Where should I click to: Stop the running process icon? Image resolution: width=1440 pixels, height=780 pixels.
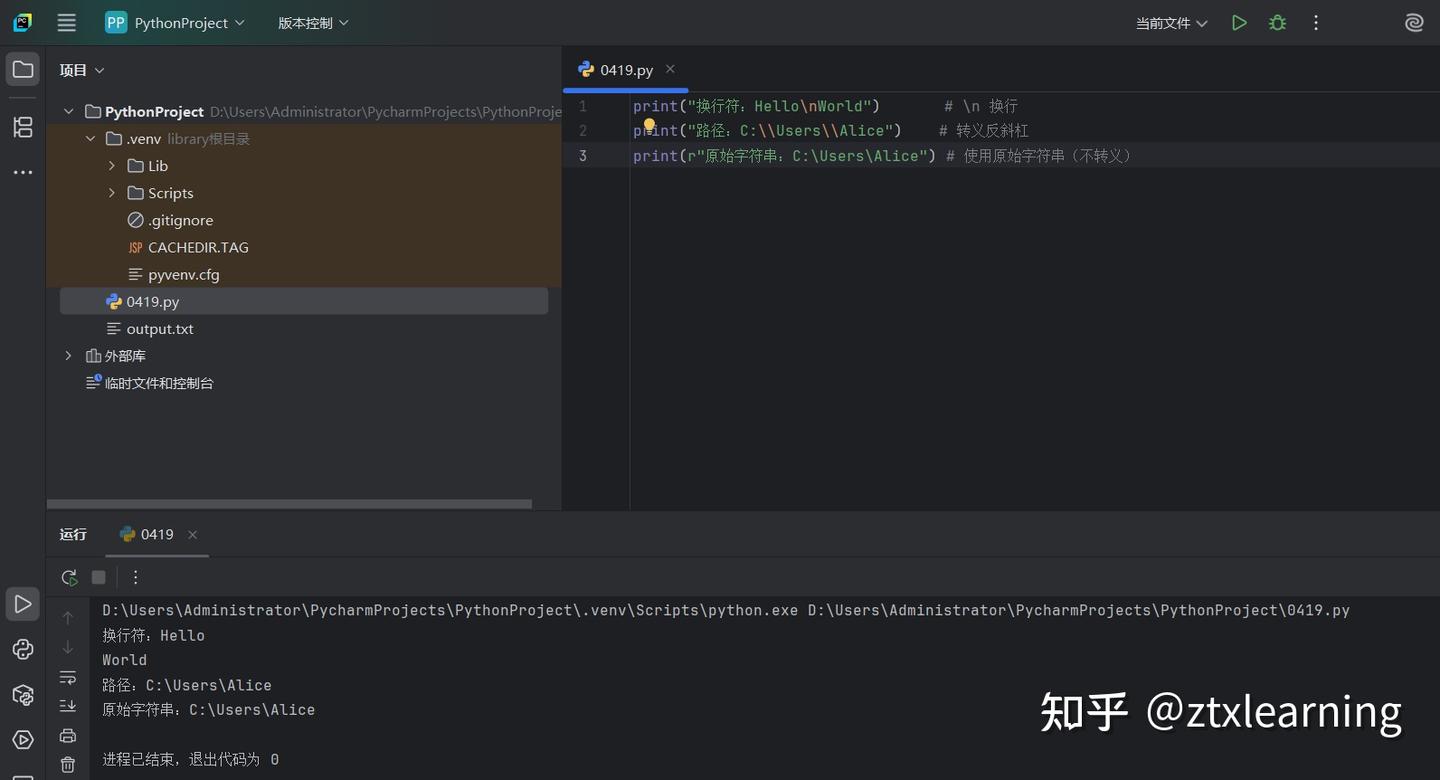pyautogui.click(x=98, y=577)
